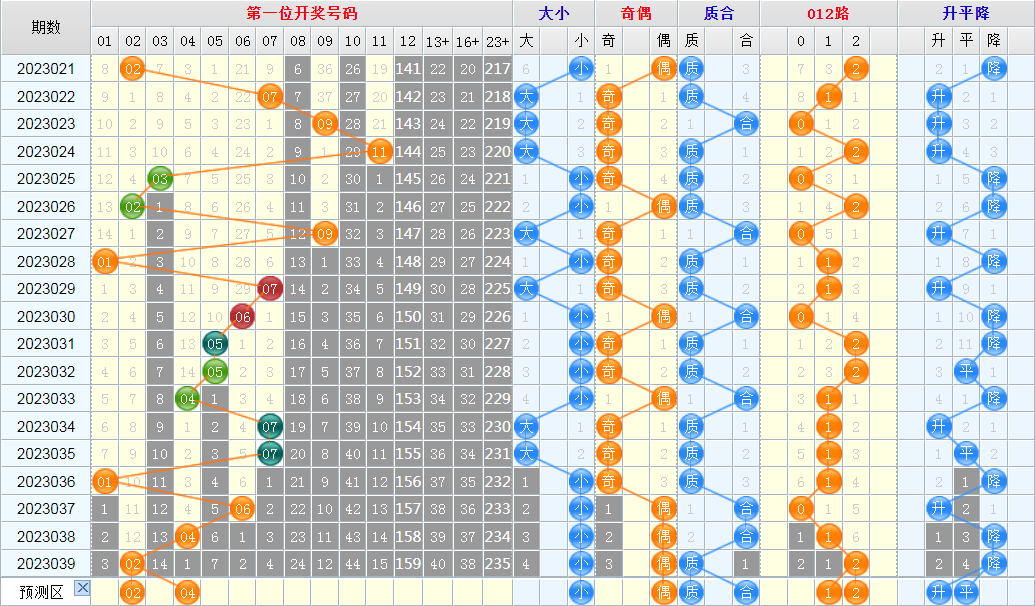Toggle predicted 质 ball in 预测区 row
Screen dimensions: 1035x606
click(x=691, y=592)
